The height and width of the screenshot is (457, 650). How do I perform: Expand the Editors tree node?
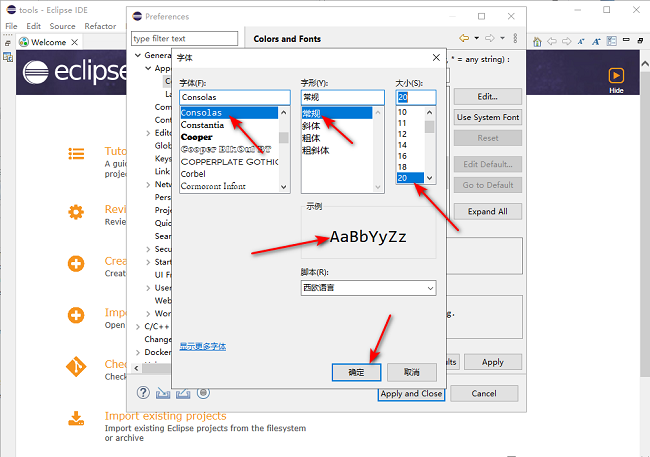click(x=148, y=133)
